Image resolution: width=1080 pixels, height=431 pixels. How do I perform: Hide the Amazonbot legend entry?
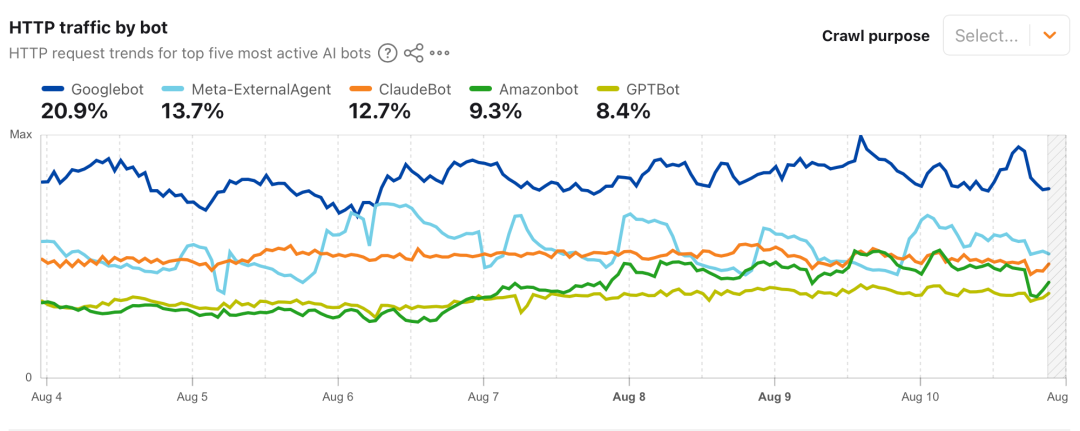[523, 89]
